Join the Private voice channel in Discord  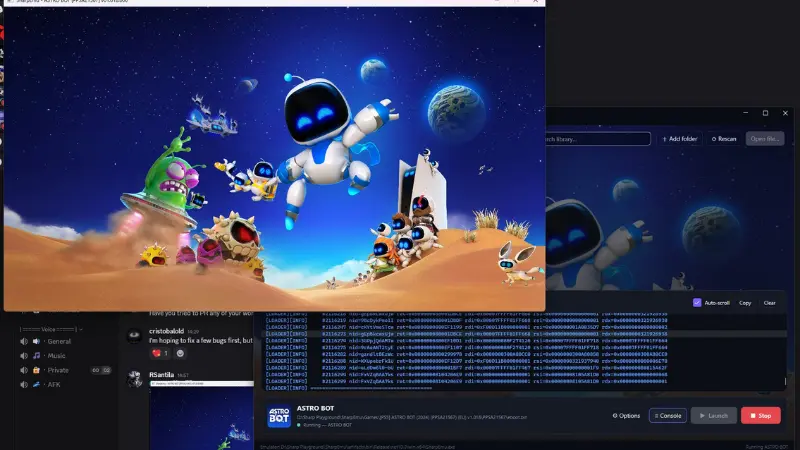[58, 370]
